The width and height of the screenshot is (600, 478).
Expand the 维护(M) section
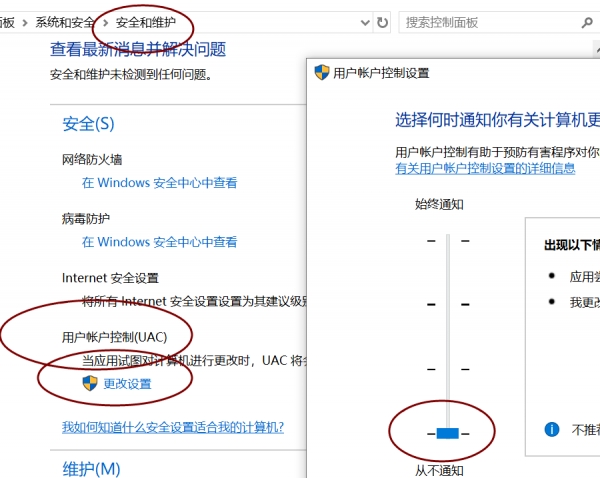pos(91,469)
